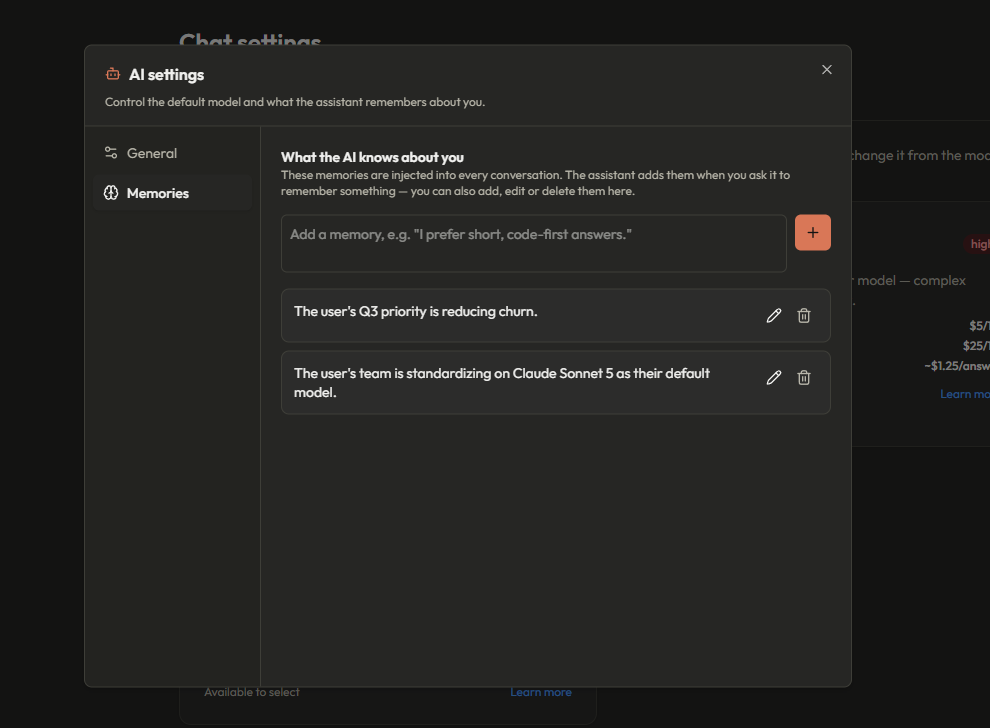Select the Memories tab
This screenshot has width=990, height=728.
click(172, 193)
